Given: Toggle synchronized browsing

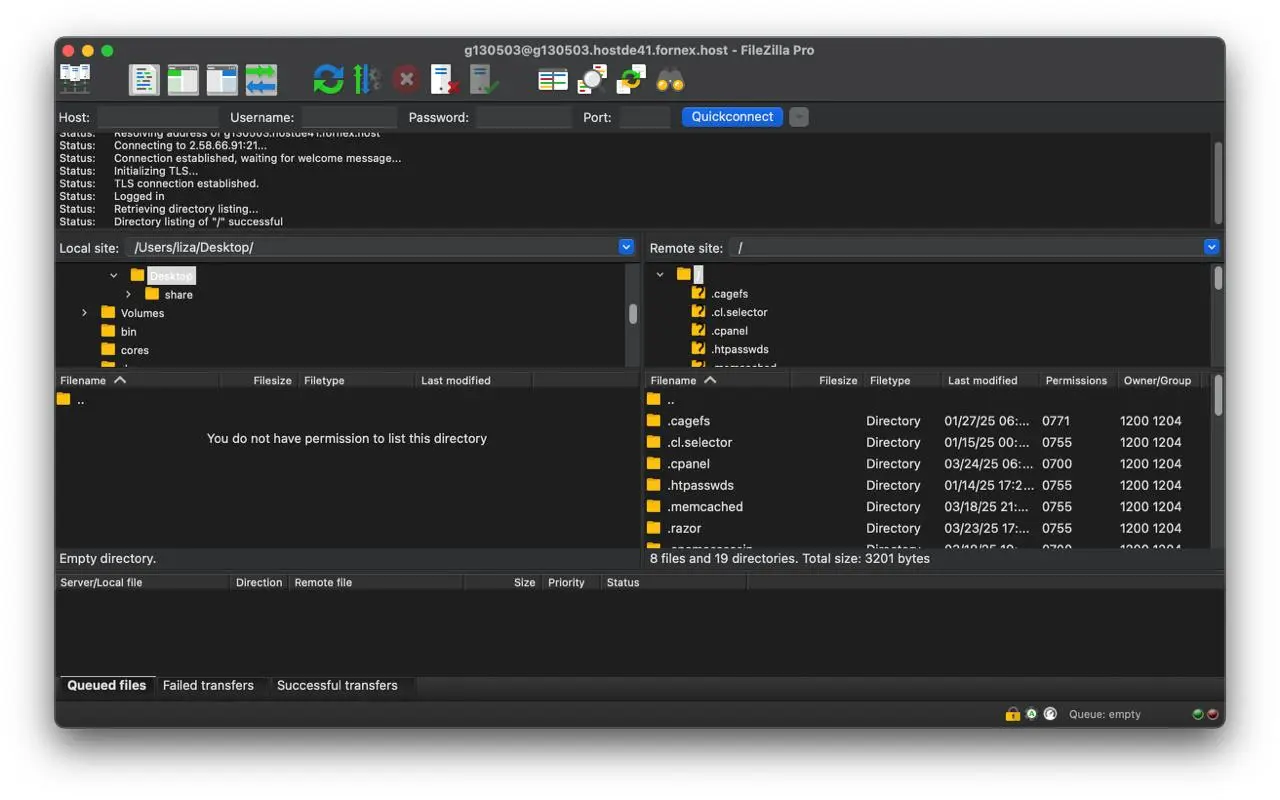Looking at the screenshot, I should pyautogui.click(x=631, y=79).
